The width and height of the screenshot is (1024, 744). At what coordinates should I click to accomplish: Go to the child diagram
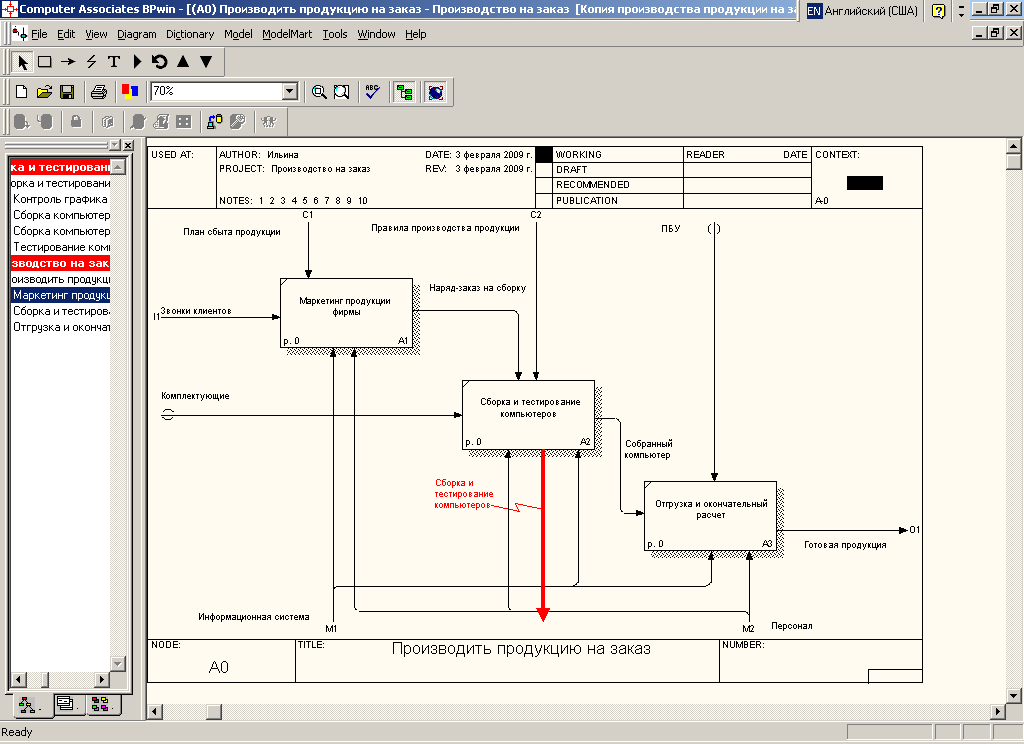pyautogui.click(x=206, y=62)
